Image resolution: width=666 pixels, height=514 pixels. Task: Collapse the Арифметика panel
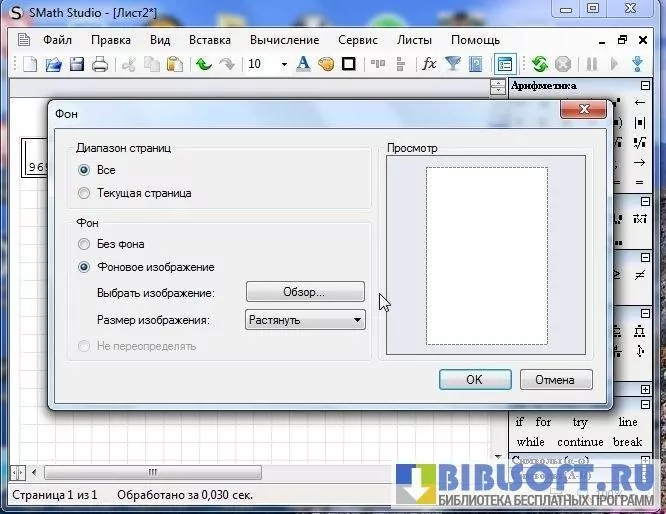[x=644, y=86]
